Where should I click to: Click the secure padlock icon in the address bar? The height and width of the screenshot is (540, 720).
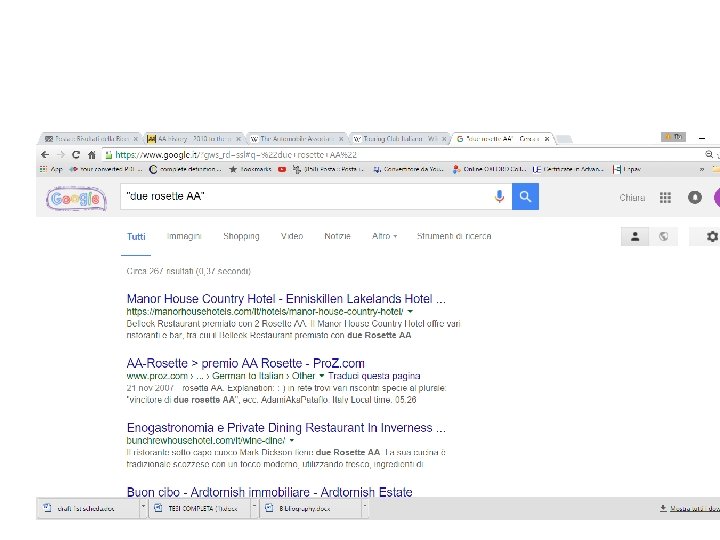coord(109,155)
